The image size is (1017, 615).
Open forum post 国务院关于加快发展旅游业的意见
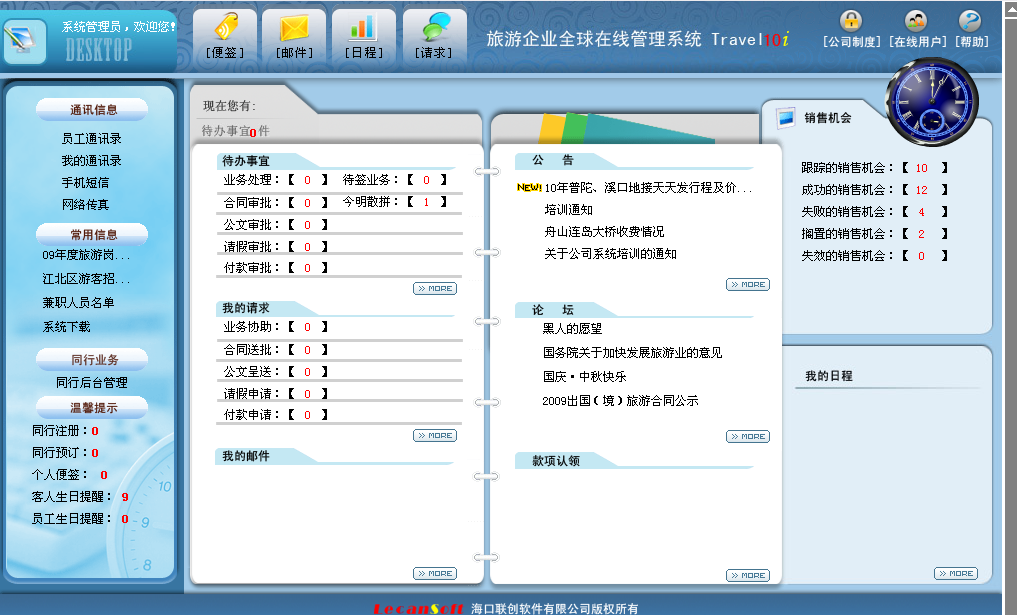coord(632,353)
